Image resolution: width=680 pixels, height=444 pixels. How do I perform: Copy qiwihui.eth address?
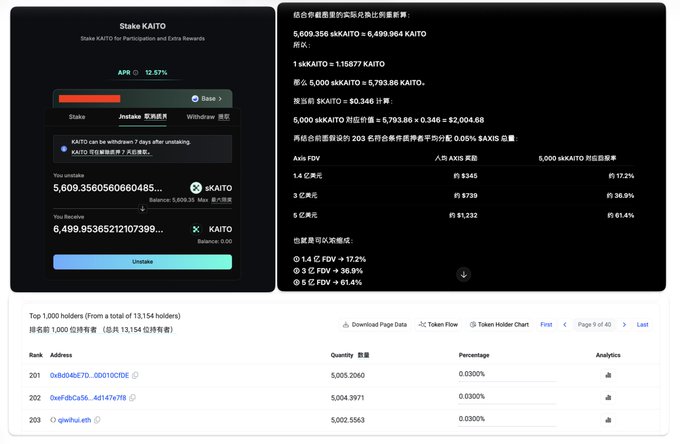[x=97, y=420]
